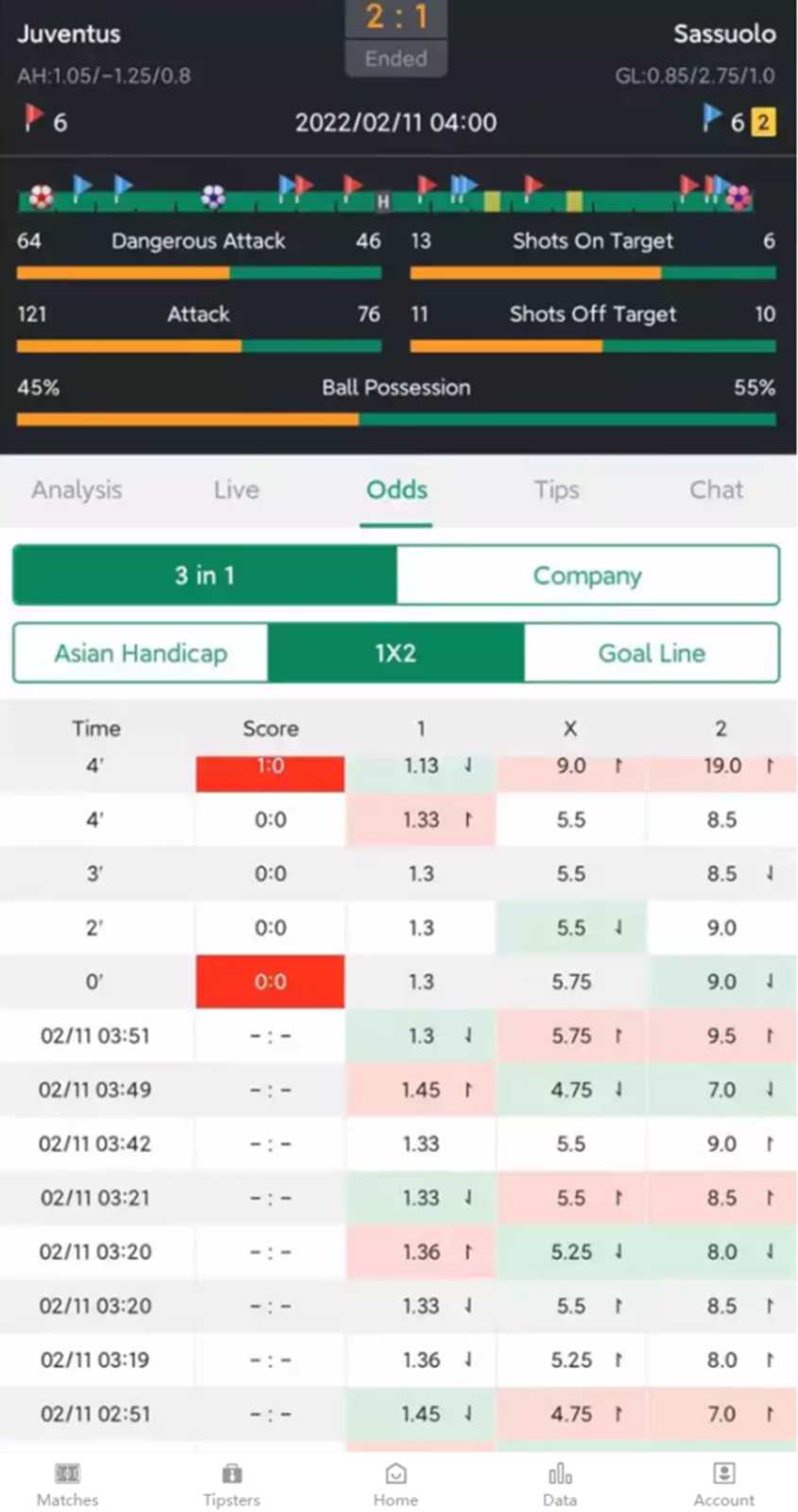
Task: Click Juventus red corner flag icon
Action: tap(34, 117)
